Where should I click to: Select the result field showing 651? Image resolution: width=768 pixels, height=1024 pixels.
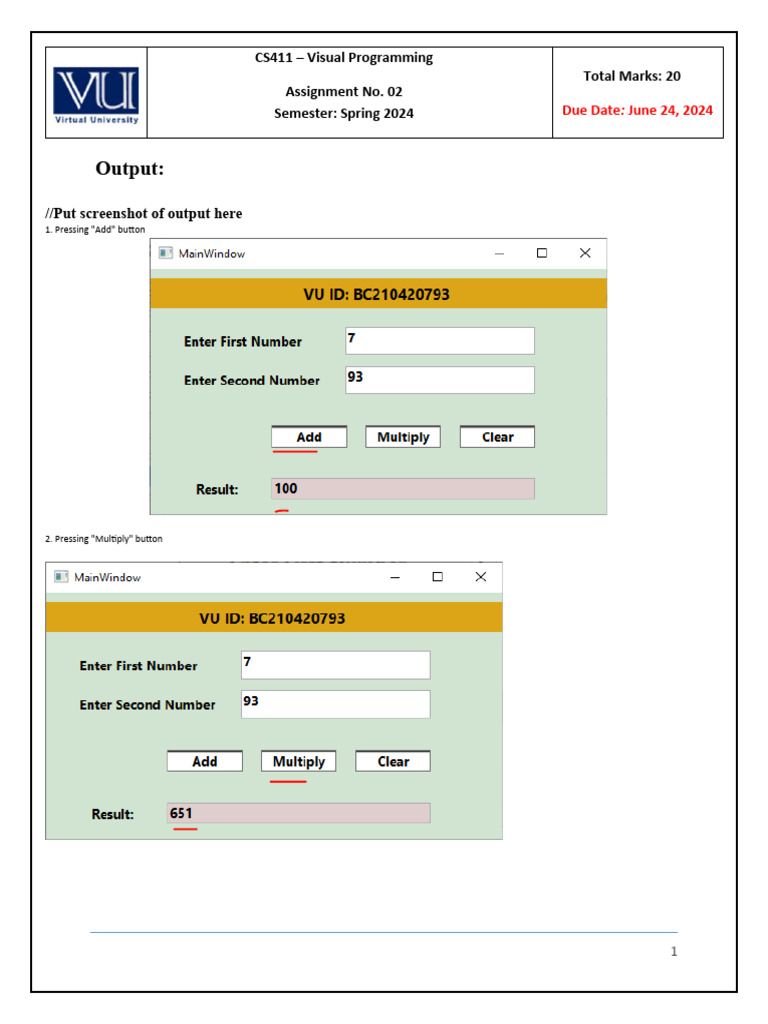(x=298, y=813)
